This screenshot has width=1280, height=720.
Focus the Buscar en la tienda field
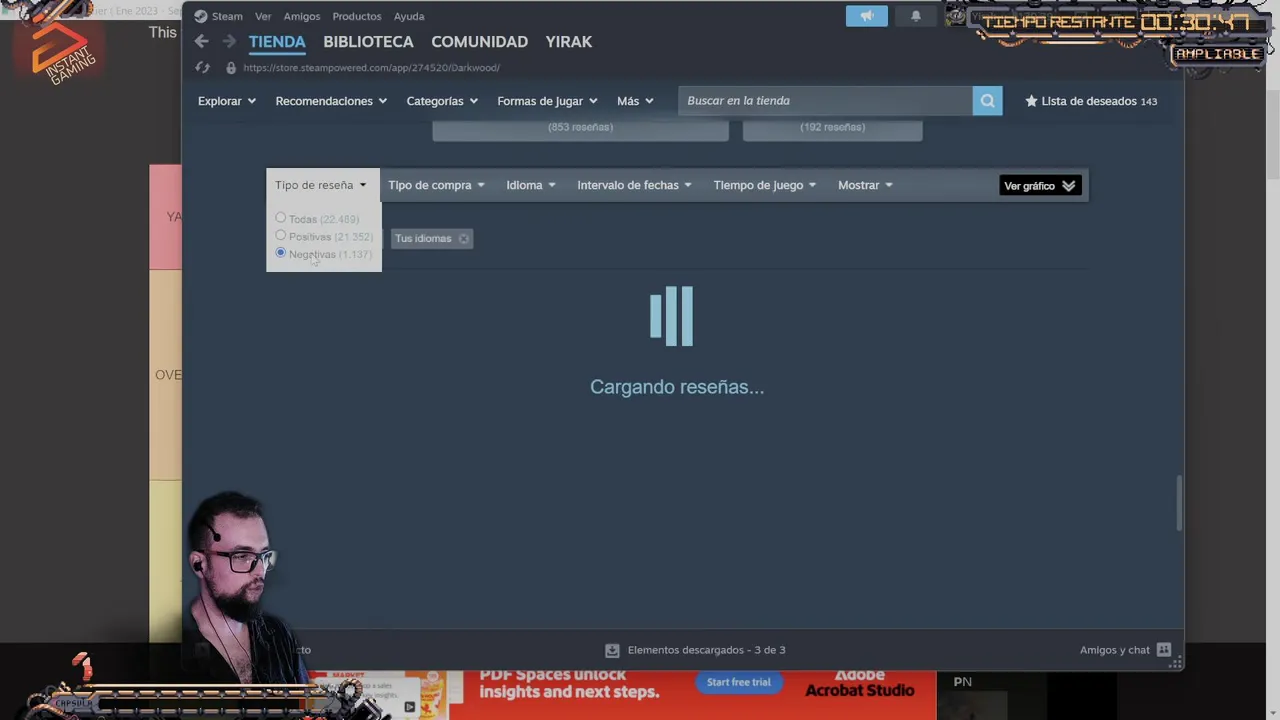pyautogui.click(x=826, y=100)
